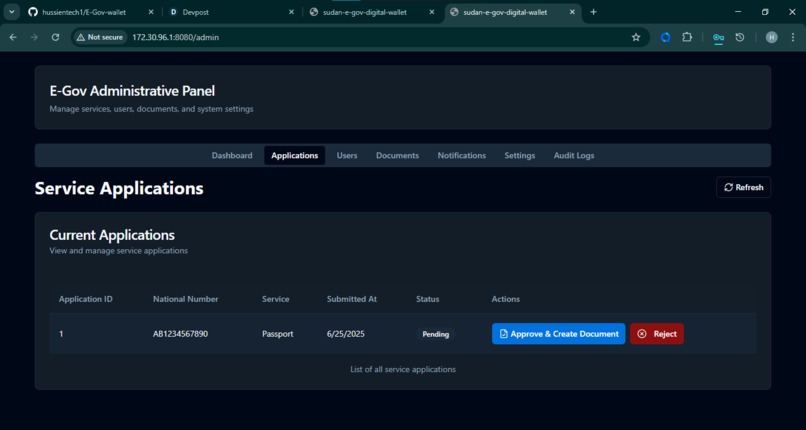
Task: Select the 6/25/2025 submitted date
Action: coord(345,334)
